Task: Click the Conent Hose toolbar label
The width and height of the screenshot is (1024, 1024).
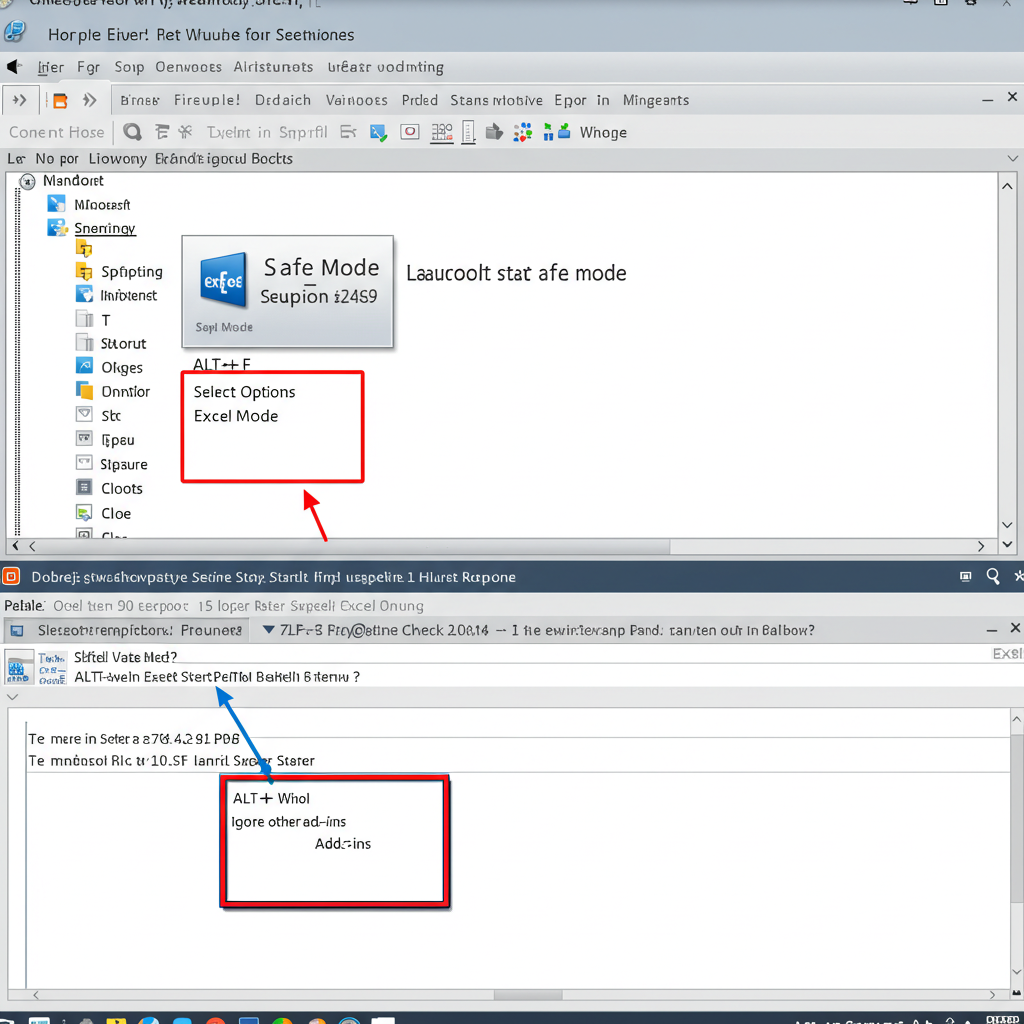Action: tap(57, 133)
